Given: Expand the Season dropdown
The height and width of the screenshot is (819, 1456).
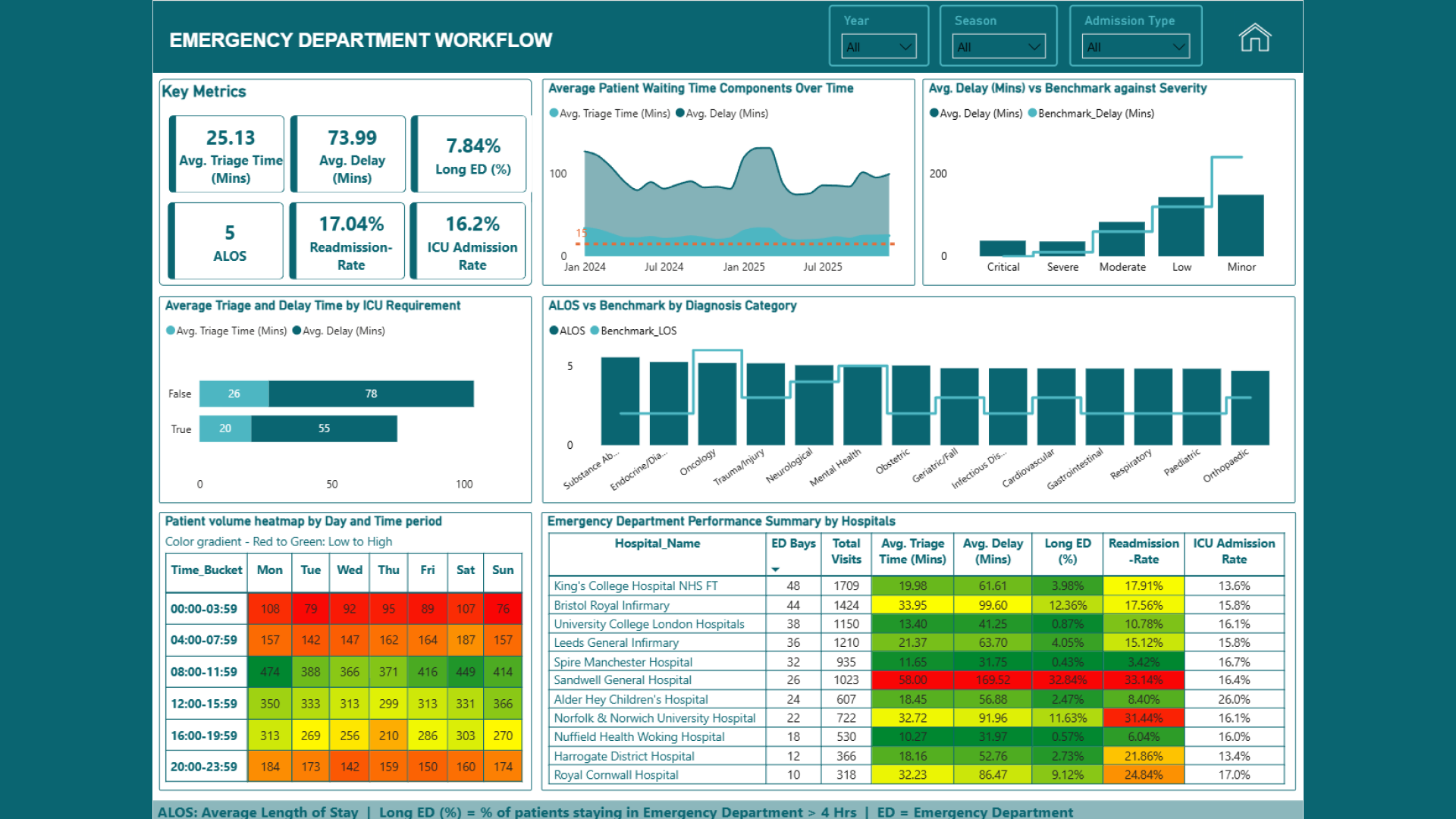Looking at the screenshot, I should (x=998, y=46).
